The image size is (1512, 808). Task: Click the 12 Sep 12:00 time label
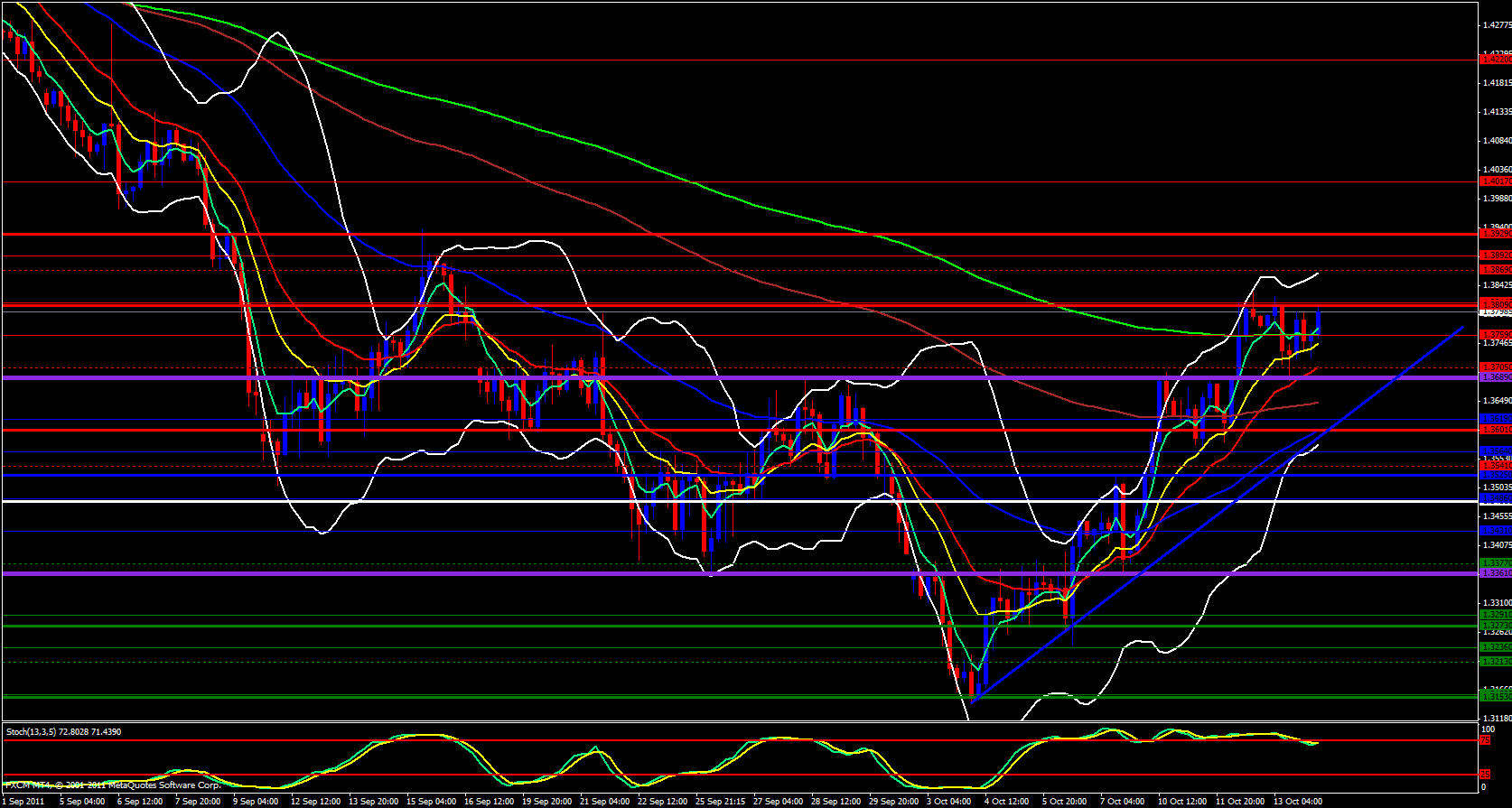(315, 801)
